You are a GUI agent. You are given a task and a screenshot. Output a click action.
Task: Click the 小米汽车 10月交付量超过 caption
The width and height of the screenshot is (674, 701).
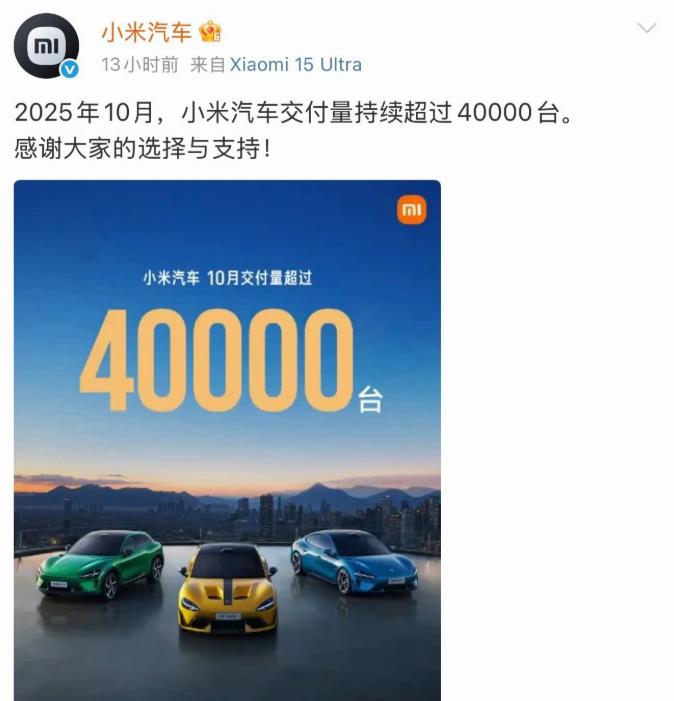click(227, 278)
